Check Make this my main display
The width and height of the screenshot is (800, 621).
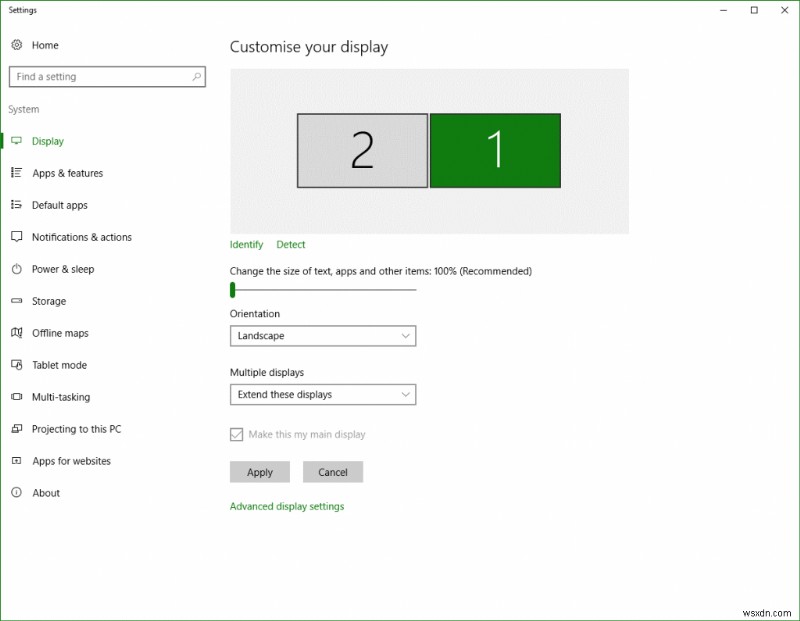236,434
